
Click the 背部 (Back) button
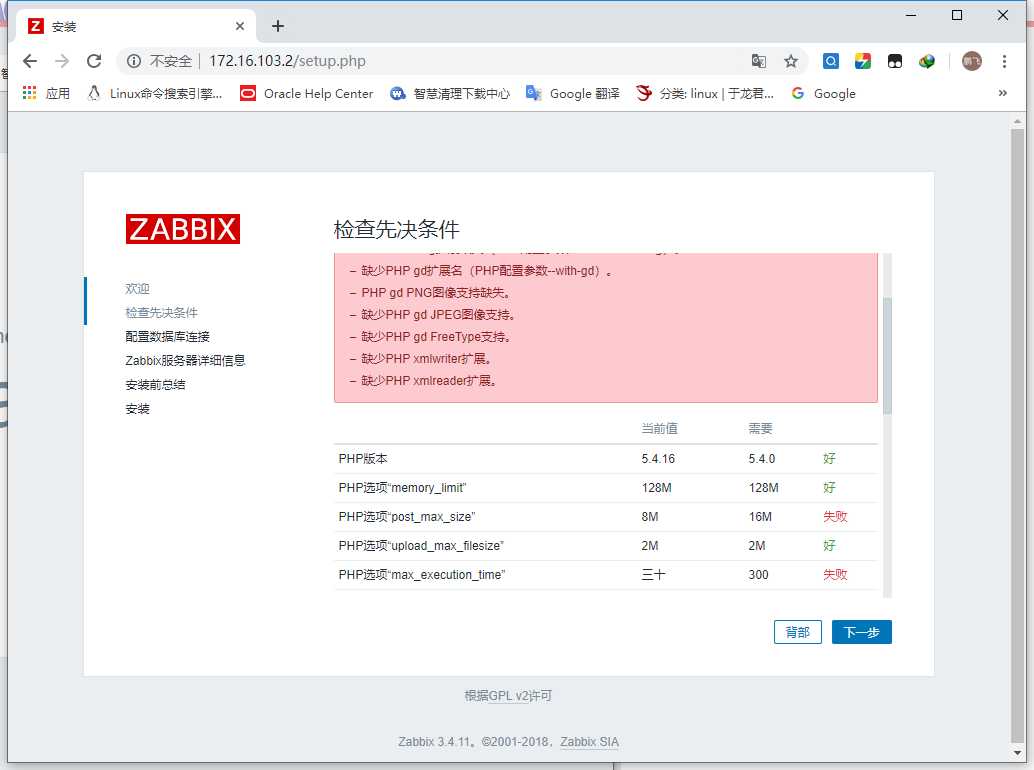[797, 632]
